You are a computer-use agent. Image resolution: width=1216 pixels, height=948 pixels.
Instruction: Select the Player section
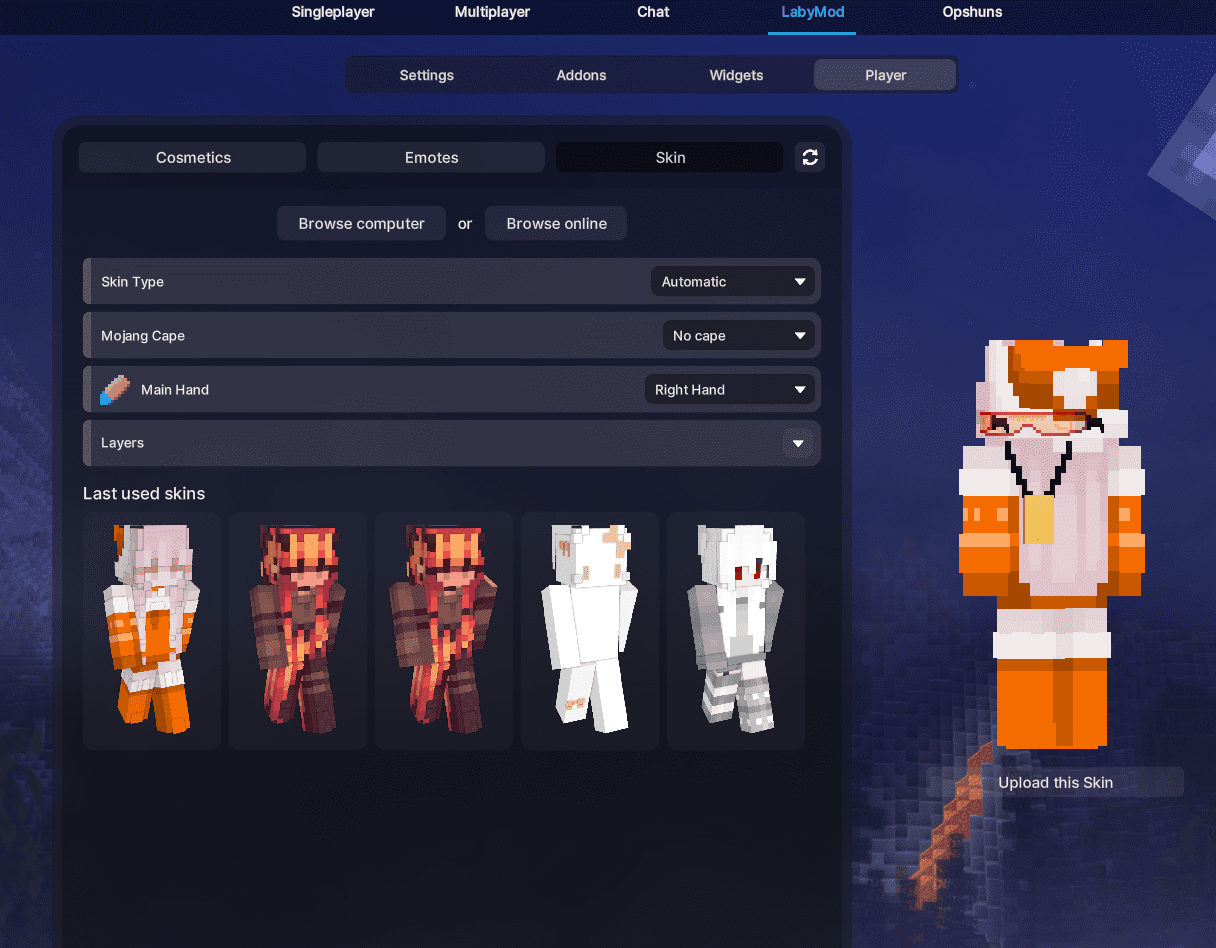coord(885,75)
